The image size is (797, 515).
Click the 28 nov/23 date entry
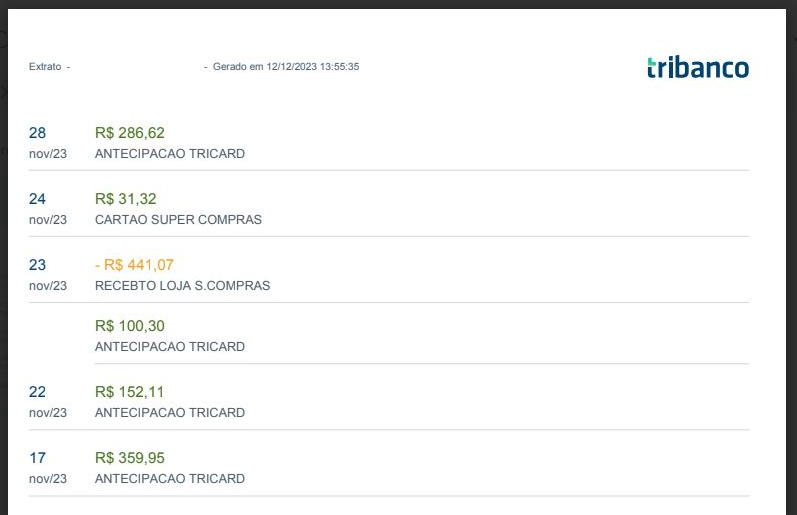point(47,143)
